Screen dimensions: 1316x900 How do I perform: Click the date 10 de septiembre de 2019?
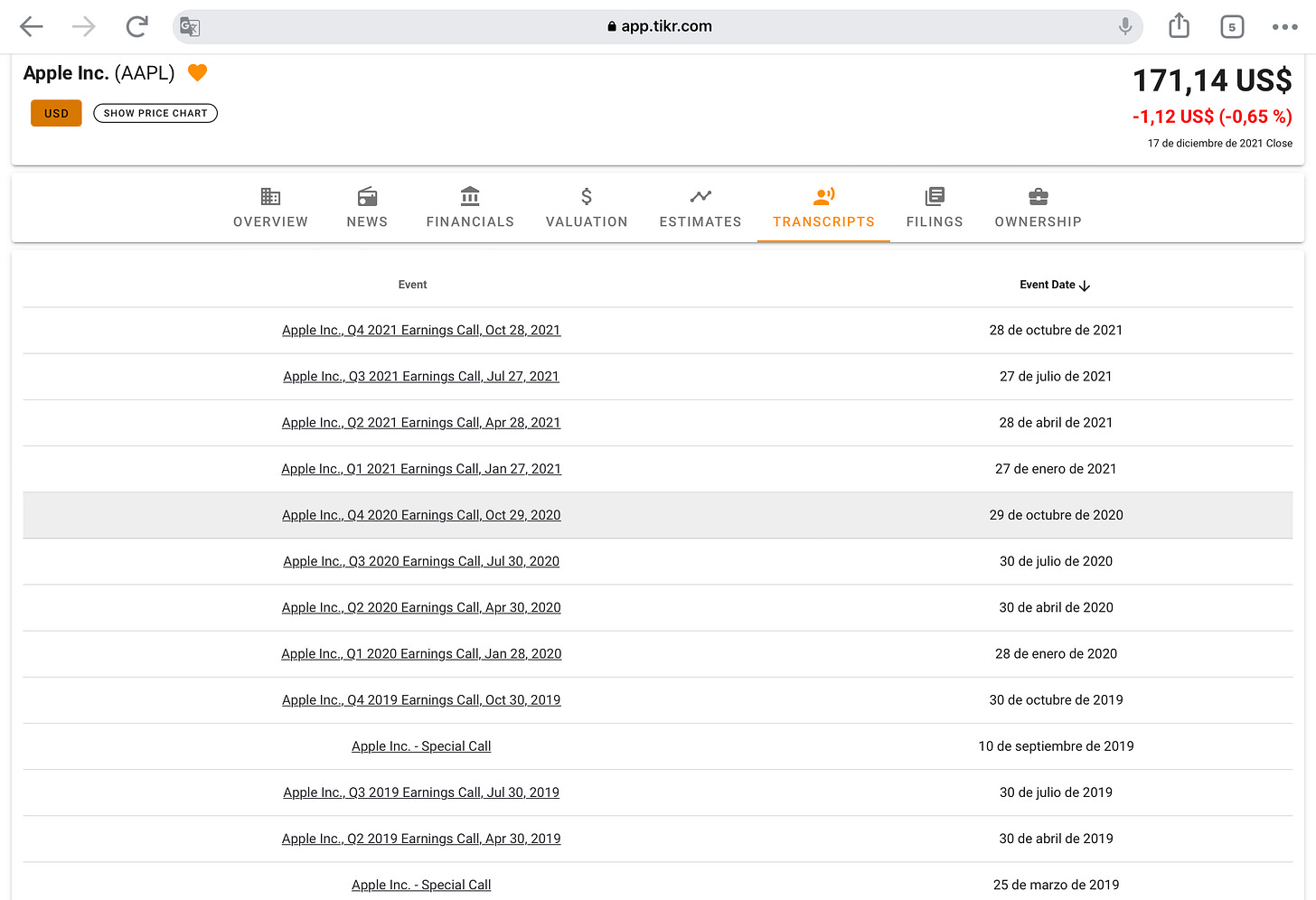1056,746
